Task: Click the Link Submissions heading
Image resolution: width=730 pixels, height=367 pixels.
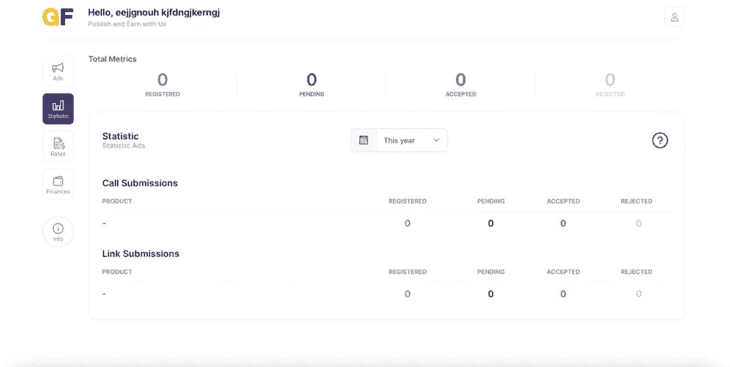Action: pyautogui.click(x=141, y=253)
